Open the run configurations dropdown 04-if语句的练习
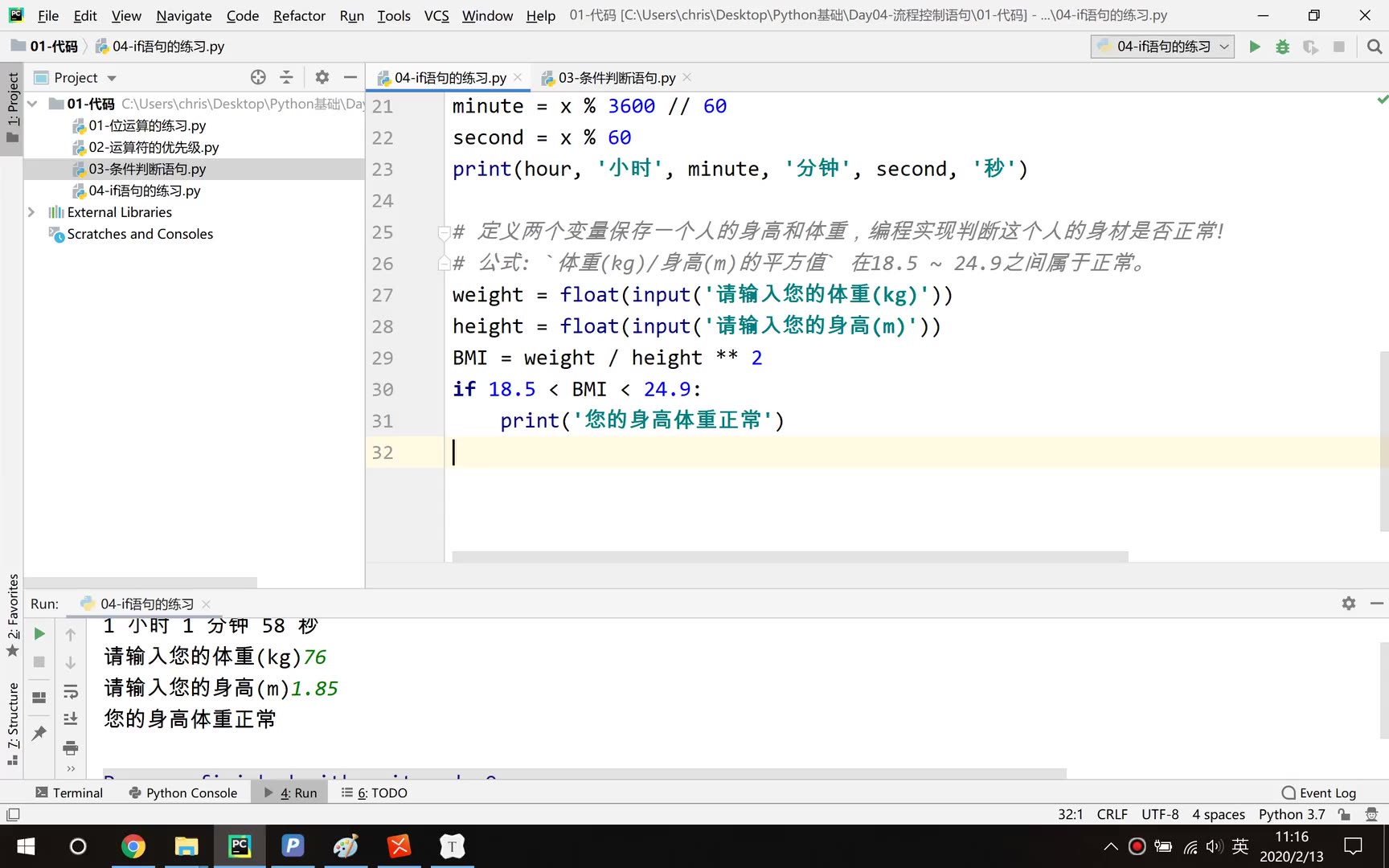This screenshot has height=868, width=1389. point(1162,46)
